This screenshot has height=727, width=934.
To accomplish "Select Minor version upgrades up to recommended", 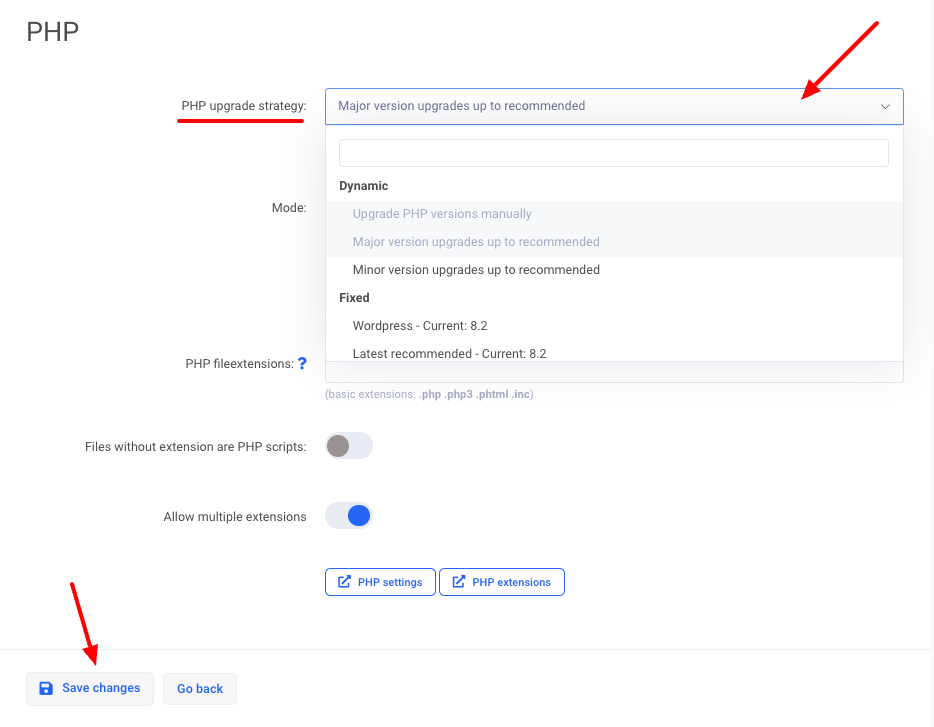I will pos(476,270).
